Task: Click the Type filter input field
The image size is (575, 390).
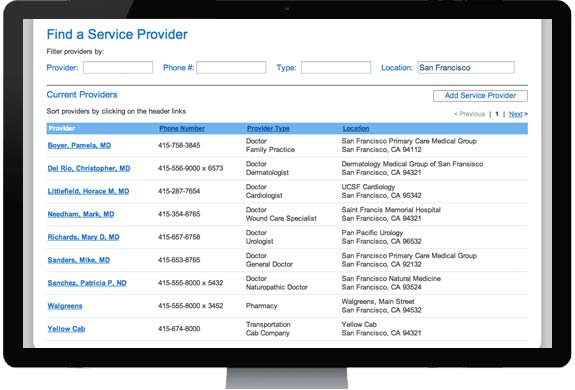Action: [336, 67]
